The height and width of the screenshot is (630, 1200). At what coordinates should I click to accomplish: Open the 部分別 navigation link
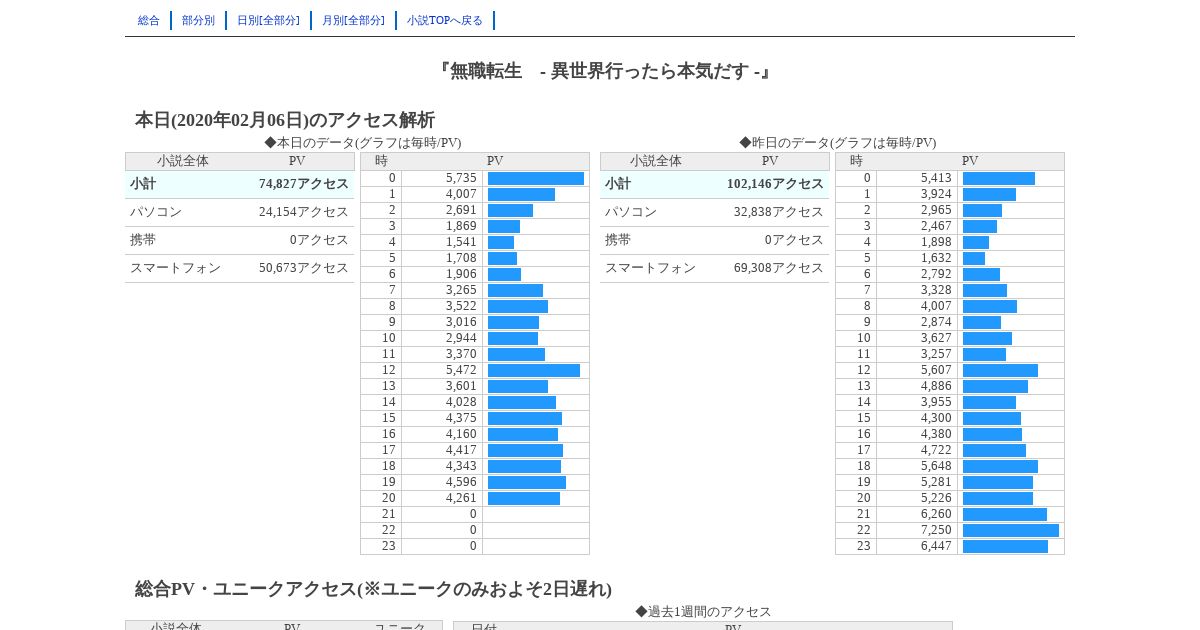tap(198, 20)
